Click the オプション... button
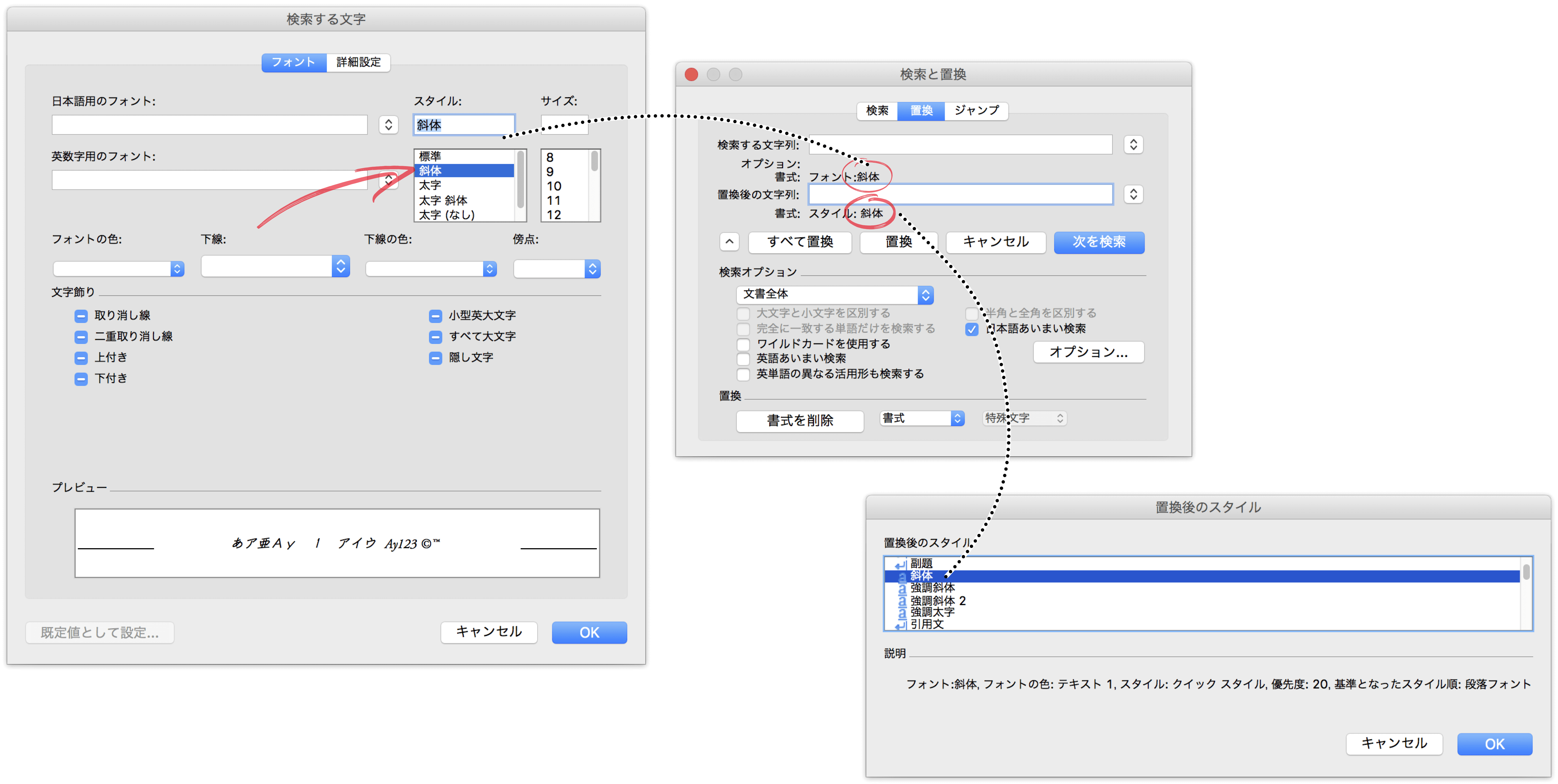Image resolution: width=1558 pixels, height=784 pixels. [1089, 352]
